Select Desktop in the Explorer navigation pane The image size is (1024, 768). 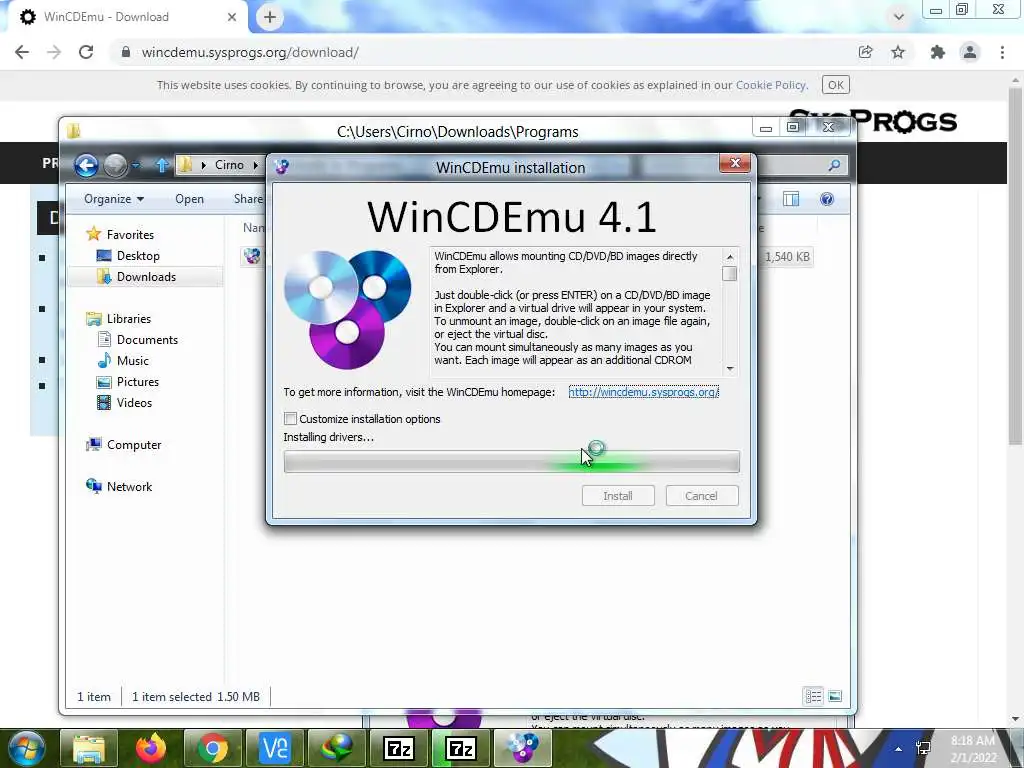pyautogui.click(x=138, y=255)
